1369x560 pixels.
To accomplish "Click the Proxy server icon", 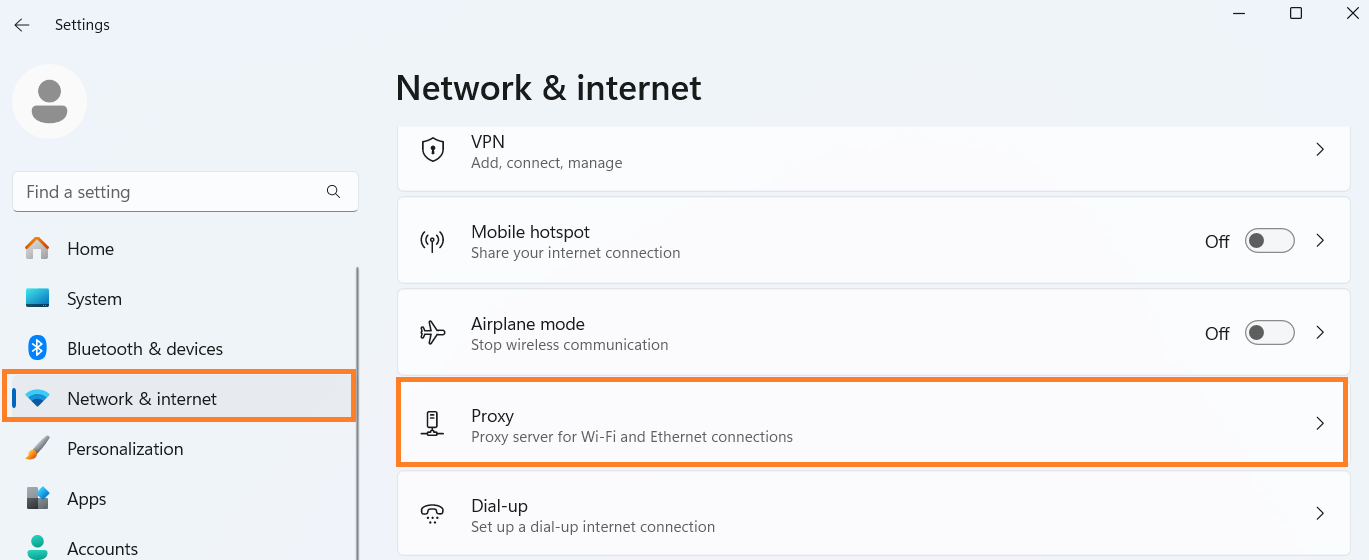I will click(x=432, y=424).
